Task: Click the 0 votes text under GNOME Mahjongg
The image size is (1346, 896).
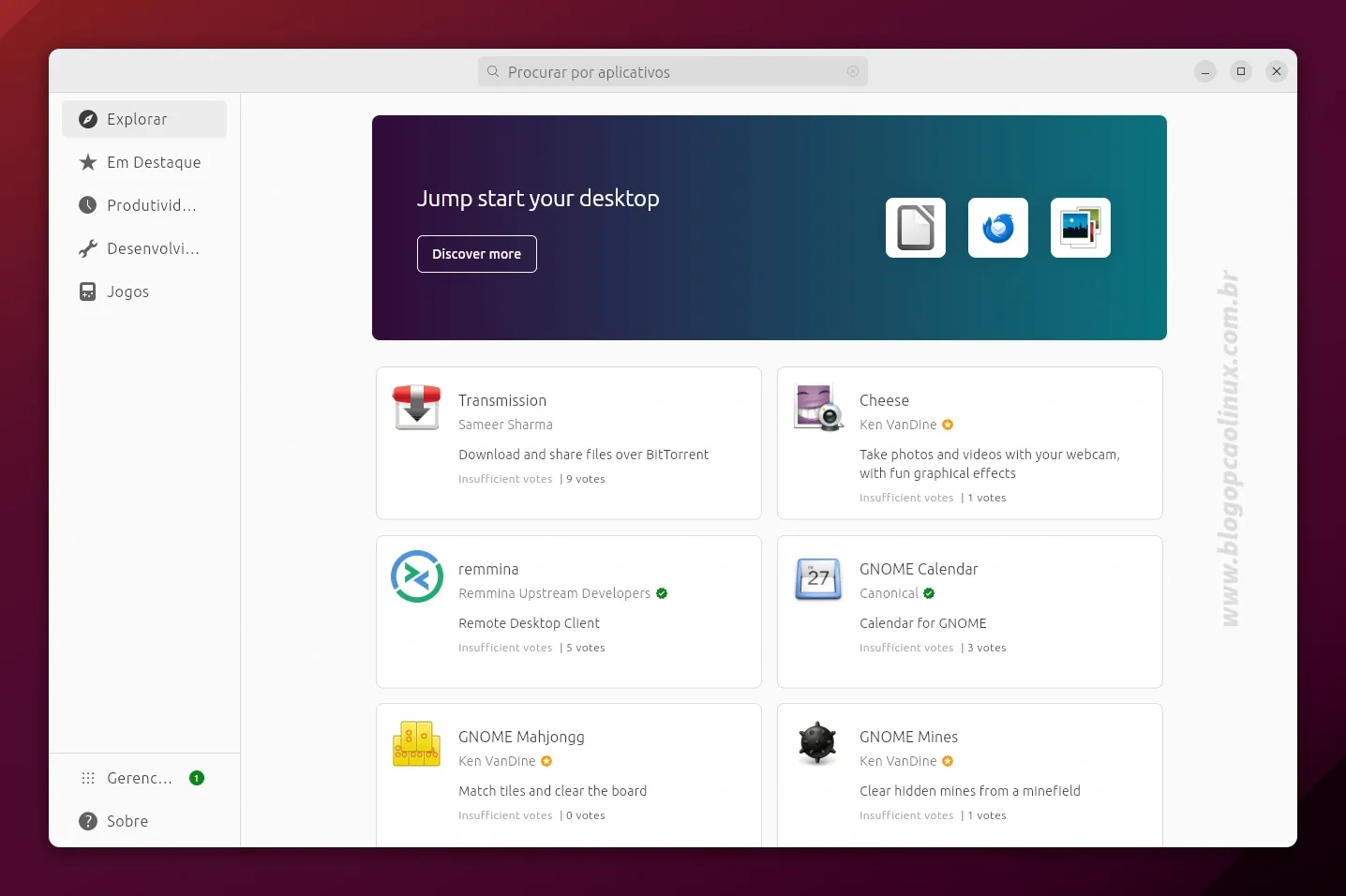Action: (586, 815)
